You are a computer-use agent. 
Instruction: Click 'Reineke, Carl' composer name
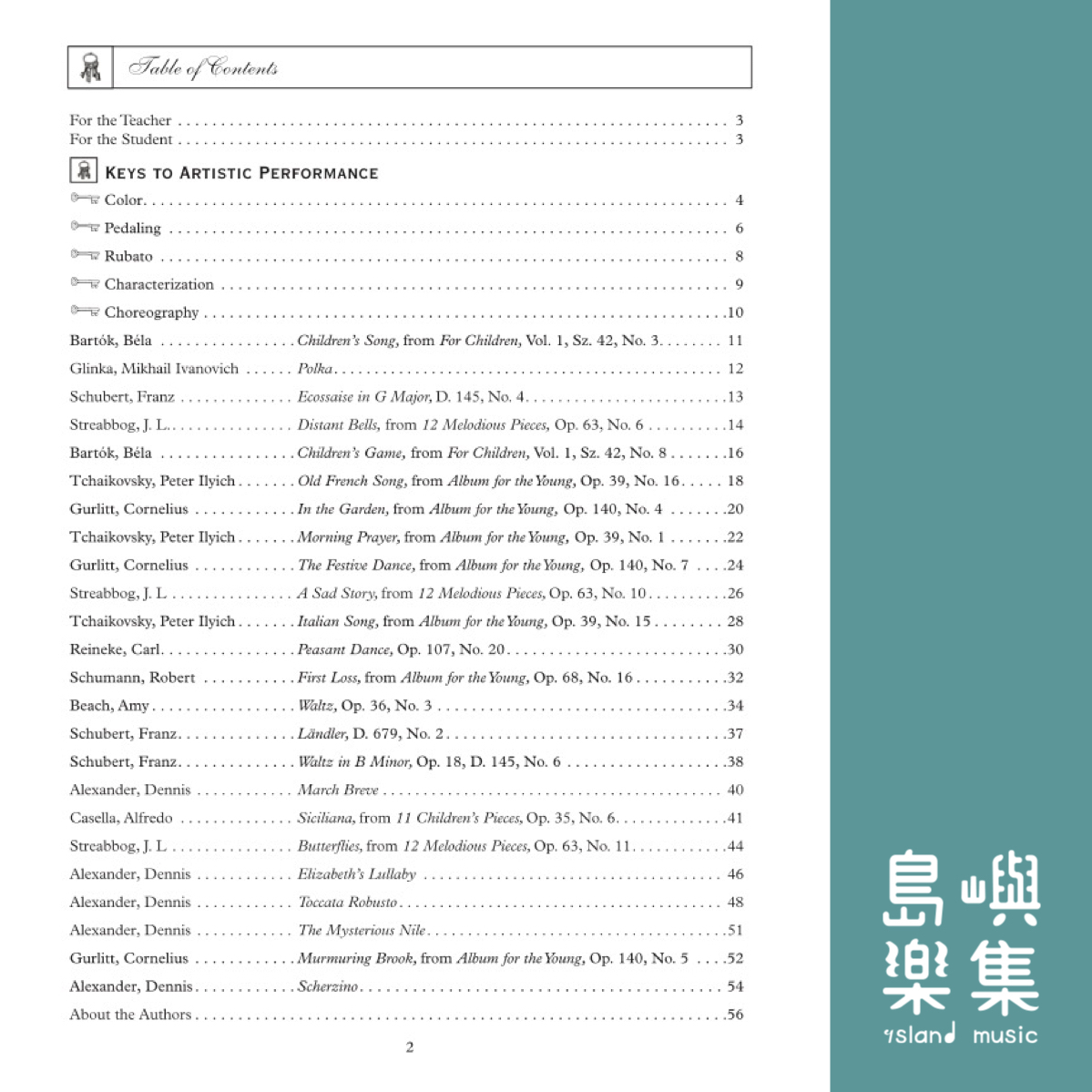[x=115, y=649]
